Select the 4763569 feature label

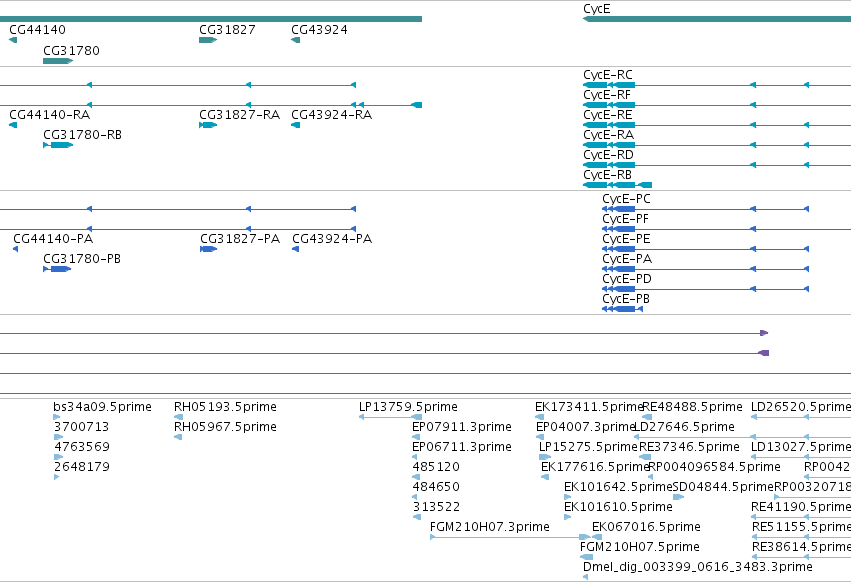click(x=81, y=447)
